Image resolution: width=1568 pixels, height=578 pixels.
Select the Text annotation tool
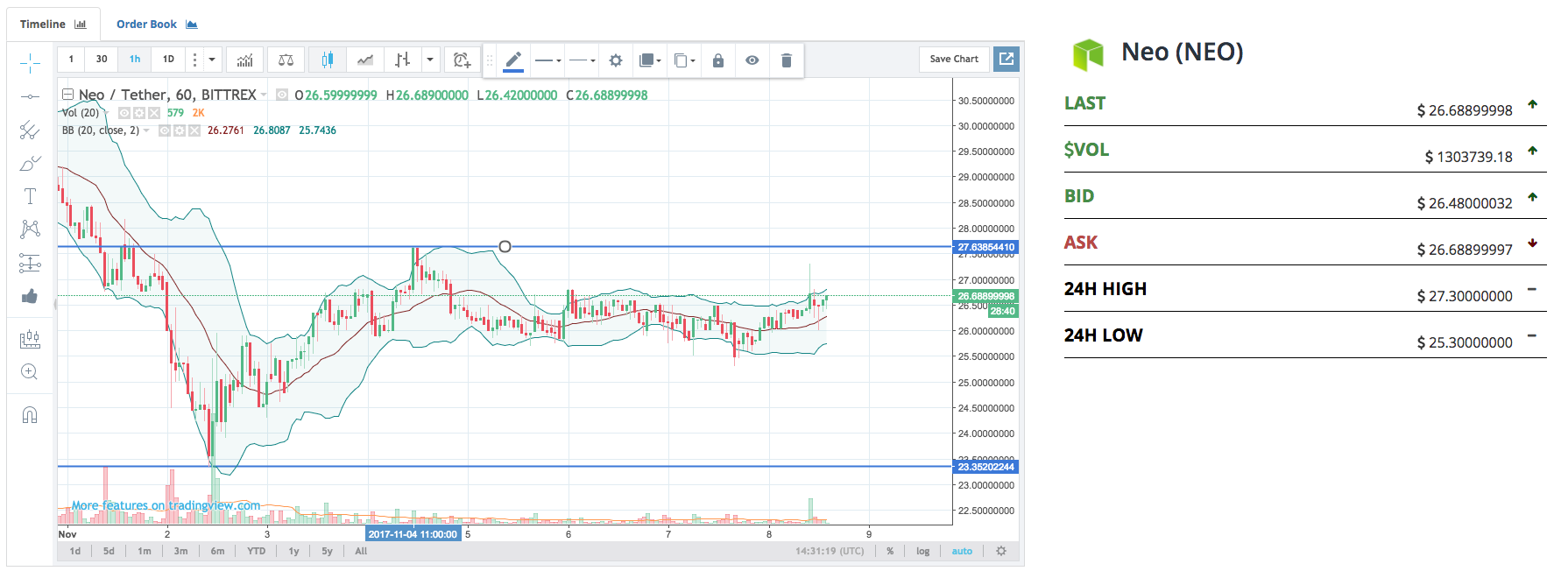tap(30, 196)
